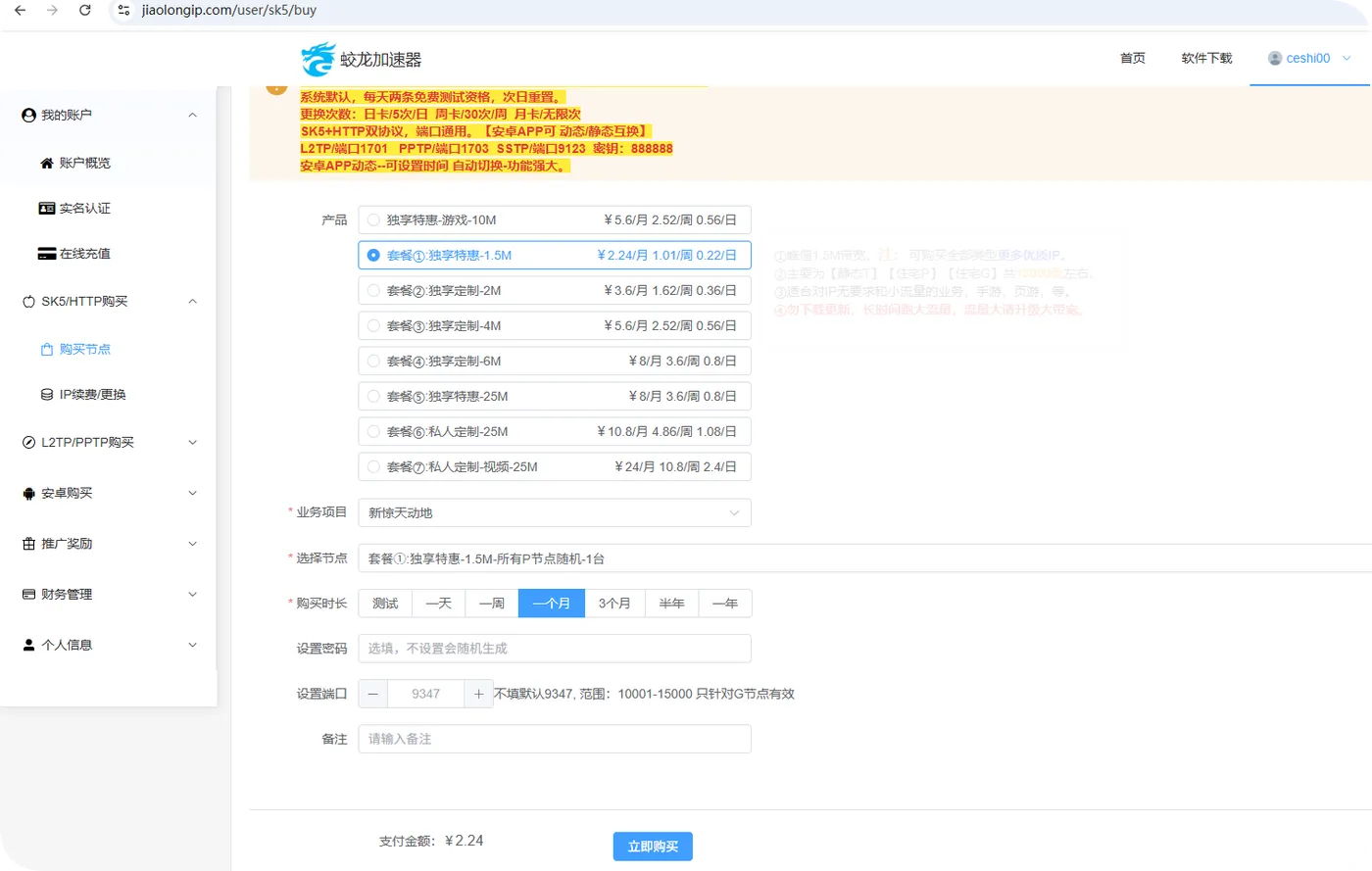
Task: Select radio for 套餐③:独享定制-4M
Action: (373, 326)
